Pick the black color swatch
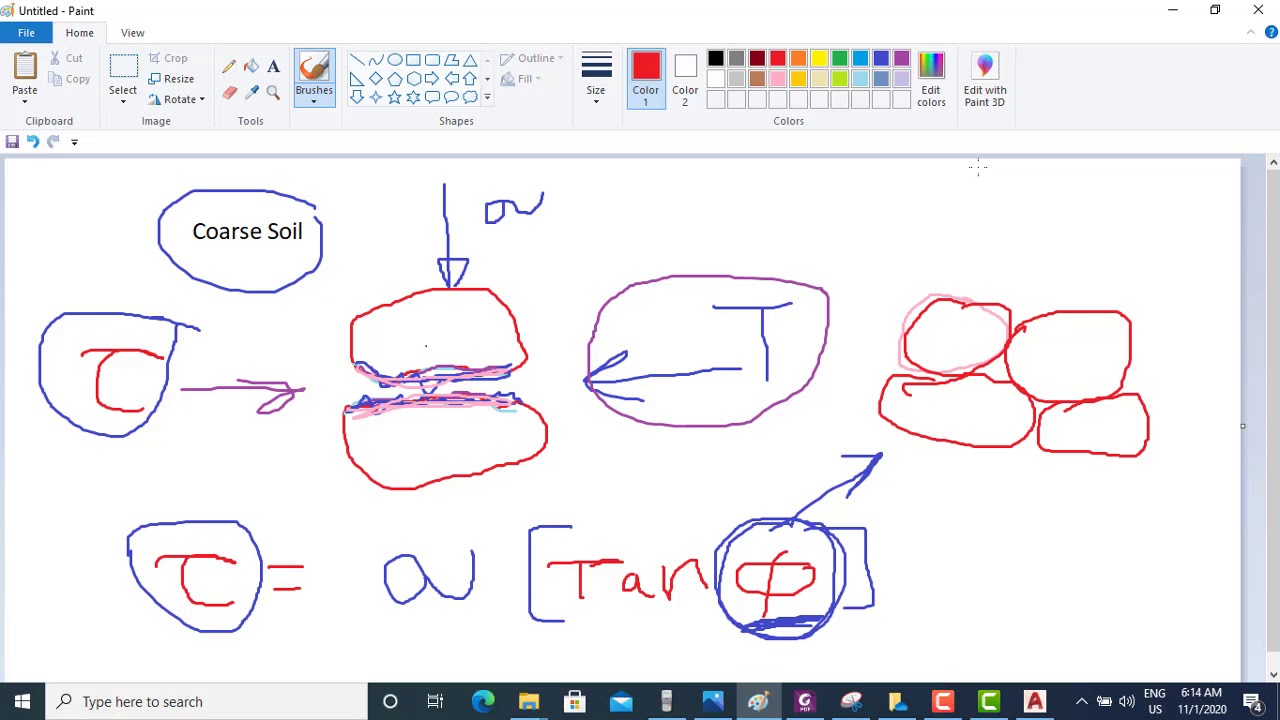The width and height of the screenshot is (1280, 720). (716, 59)
